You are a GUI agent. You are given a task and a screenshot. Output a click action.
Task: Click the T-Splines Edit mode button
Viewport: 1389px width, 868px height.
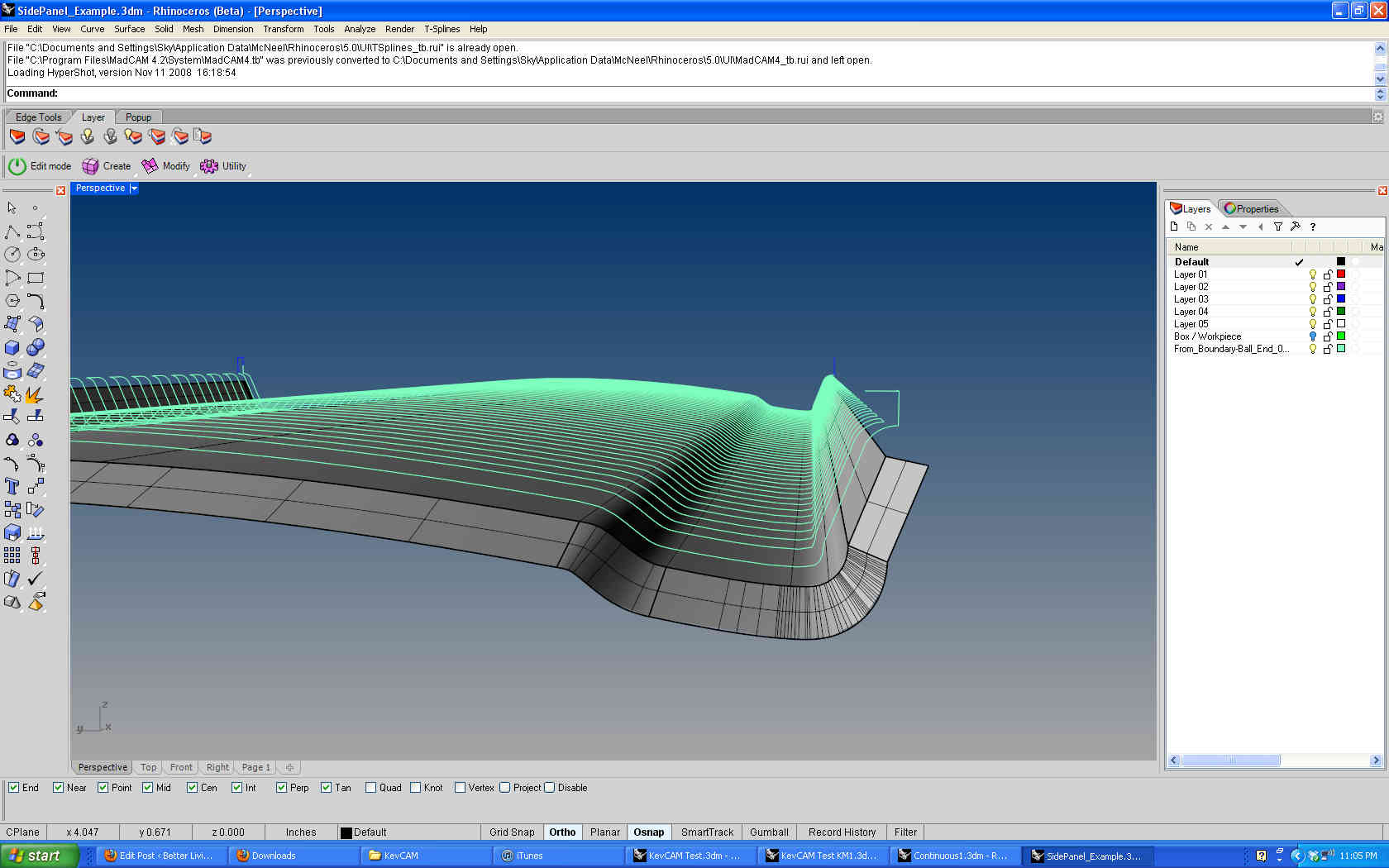41,166
